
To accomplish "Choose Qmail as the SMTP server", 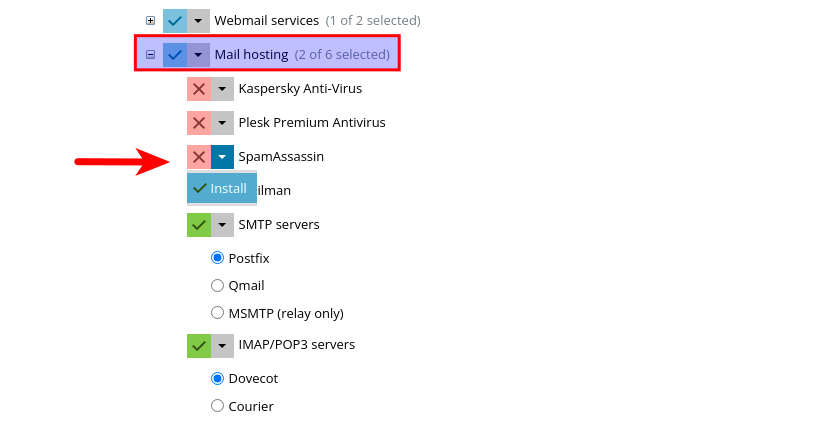I will (x=218, y=285).
